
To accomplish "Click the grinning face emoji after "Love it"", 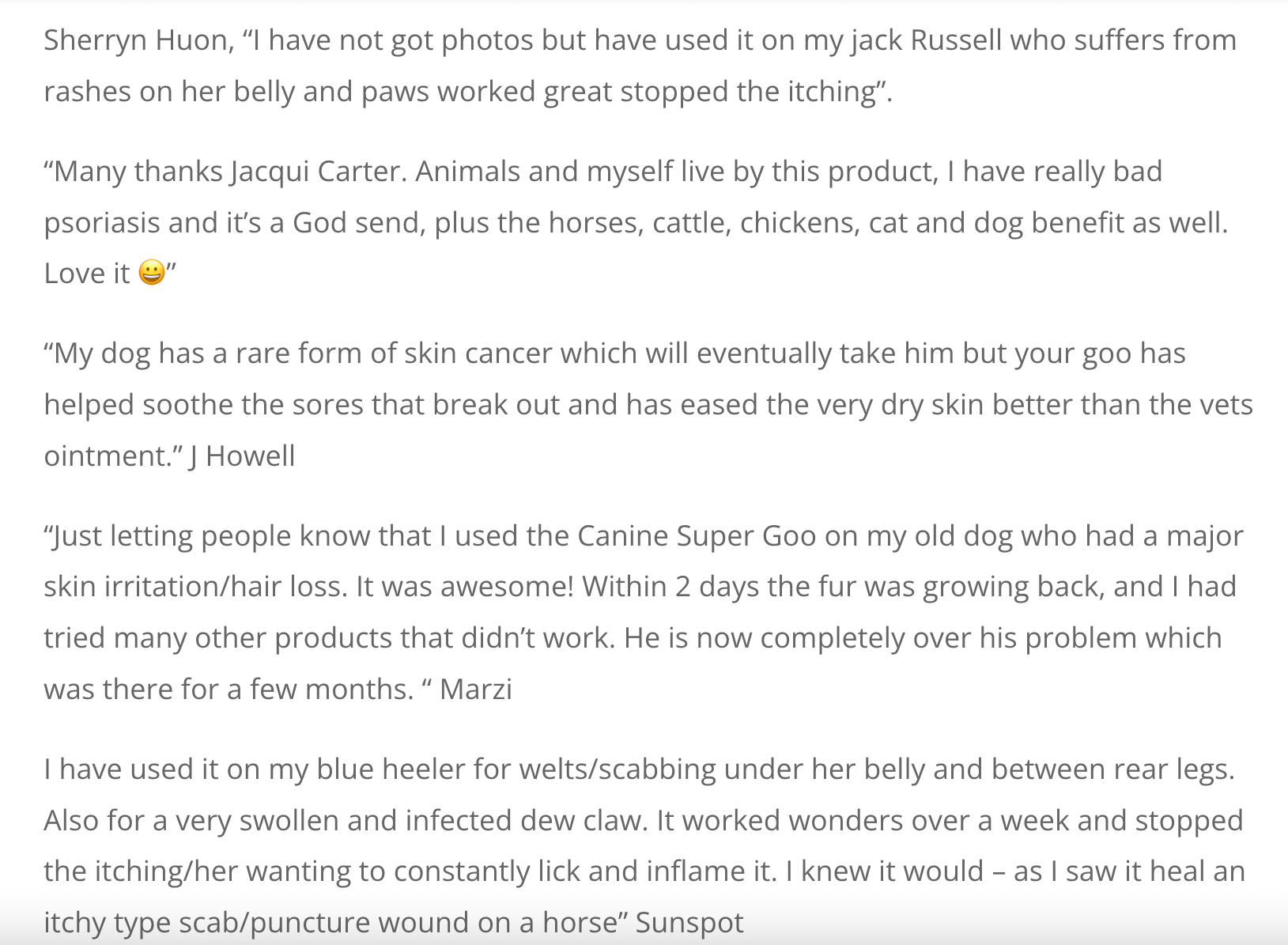I will pos(151,274).
